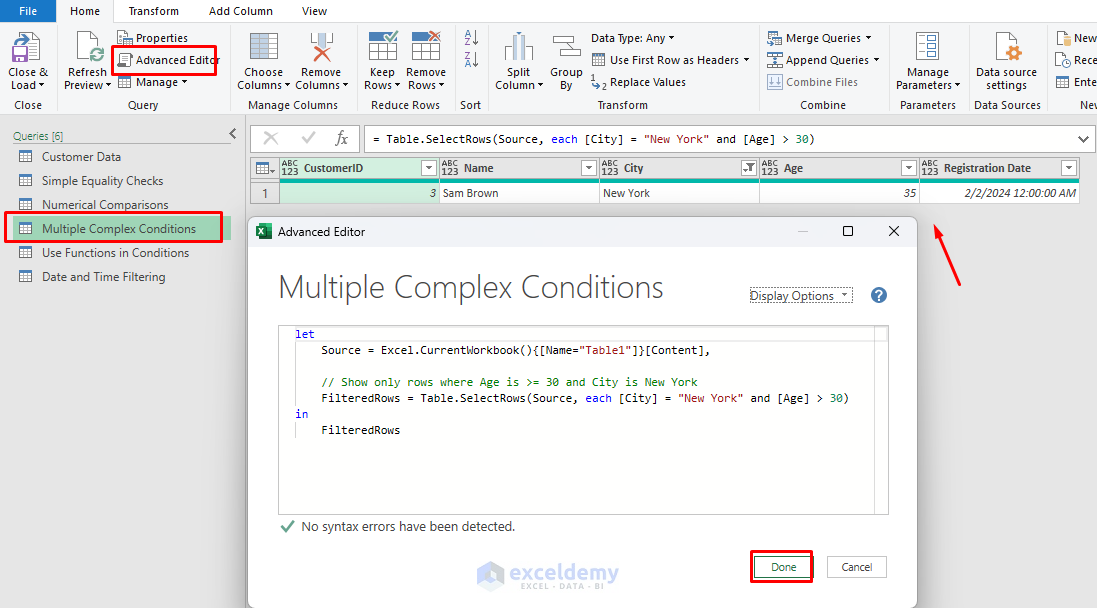Click inside the formula bar text
The height and width of the screenshot is (608, 1097).
click(x=593, y=139)
